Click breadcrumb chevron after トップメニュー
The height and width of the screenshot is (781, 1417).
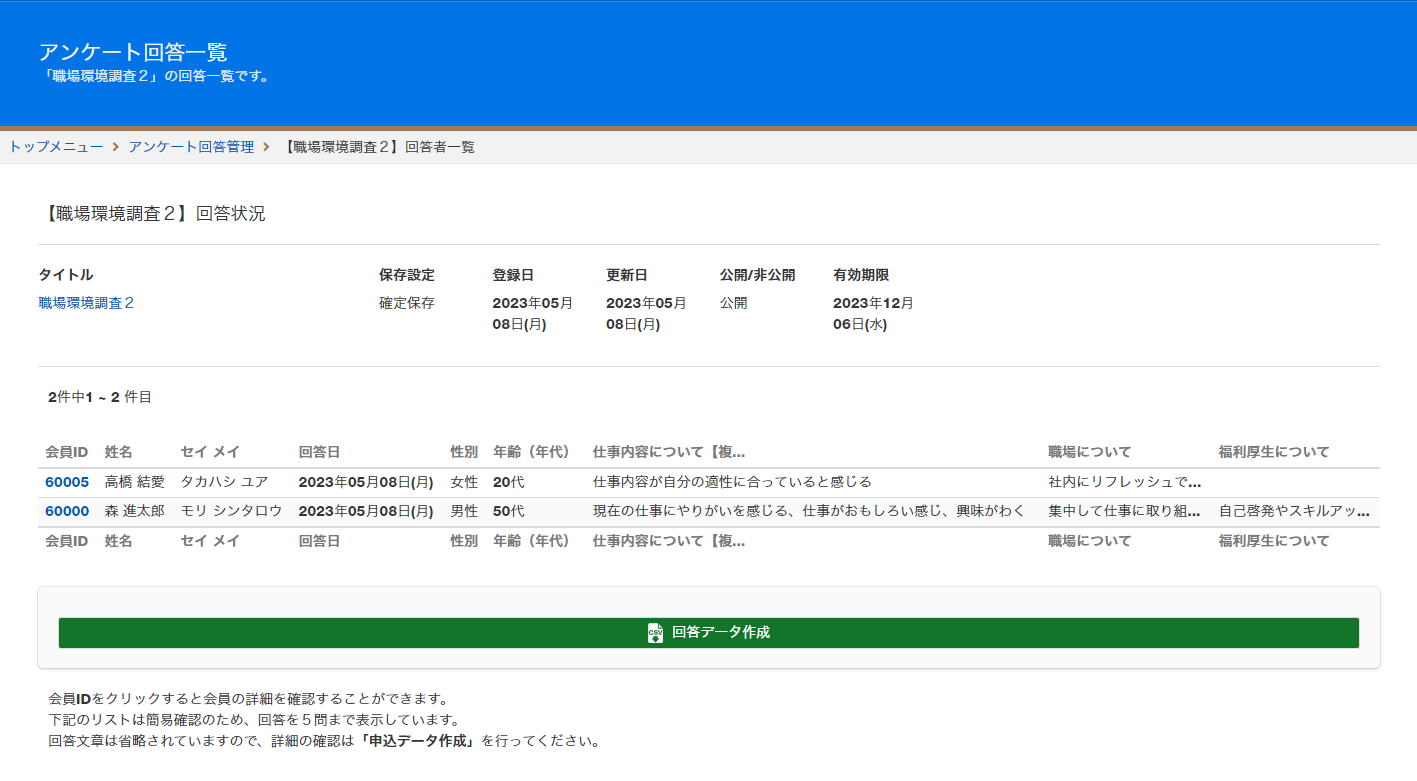[116, 147]
